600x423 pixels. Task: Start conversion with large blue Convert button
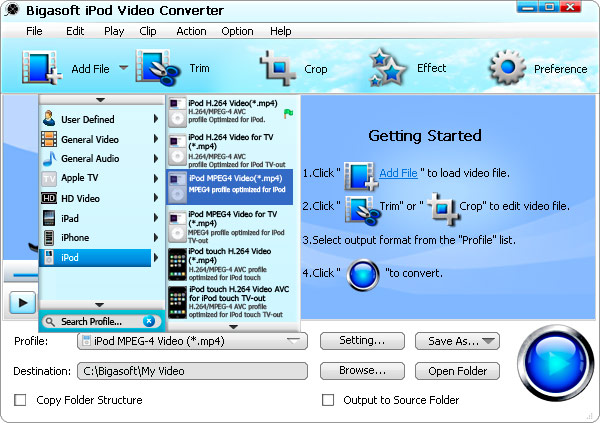tap(555, 363)
